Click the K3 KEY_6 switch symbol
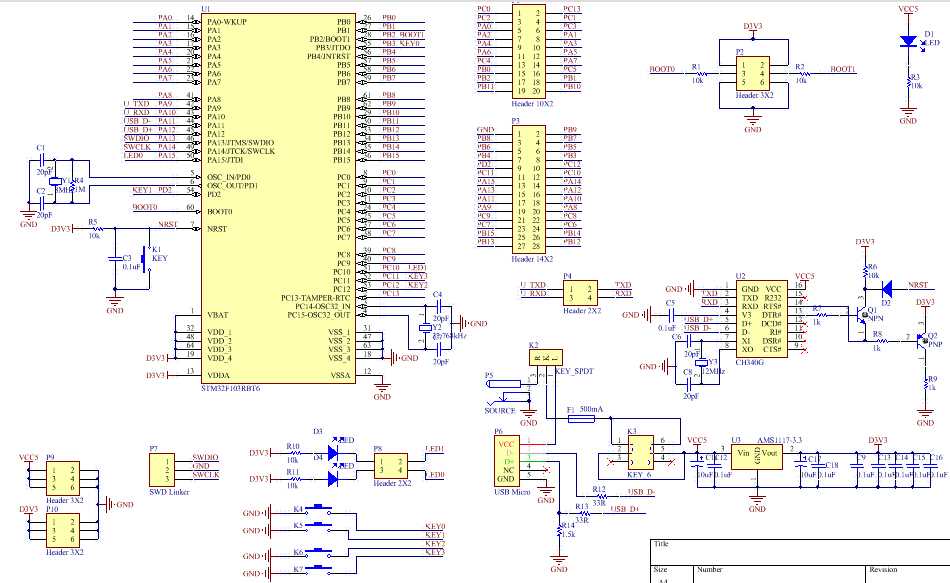The height and width of the screenshot is (583, 950). point(640,452)
